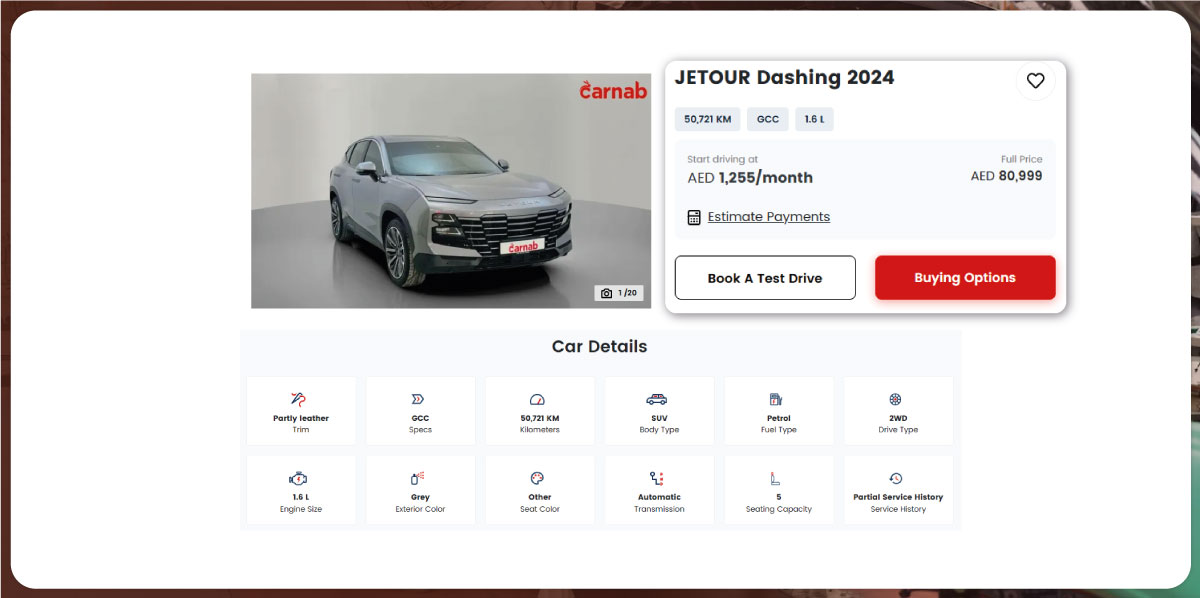Click the Partly leather trim icon
Image resolution: width=1200 pixels, height=598 pixels.
(x=300, y=399)
